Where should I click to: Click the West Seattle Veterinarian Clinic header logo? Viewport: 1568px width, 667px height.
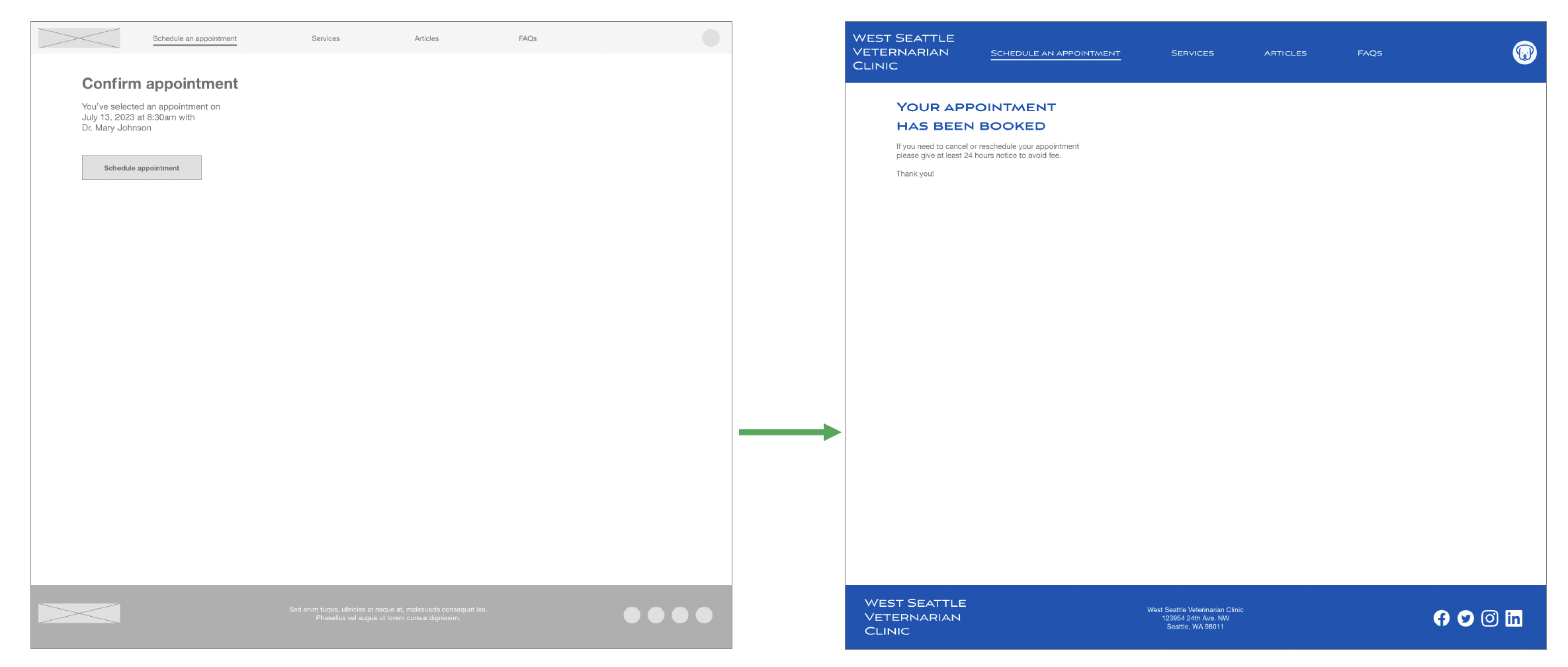pos(903,52)
